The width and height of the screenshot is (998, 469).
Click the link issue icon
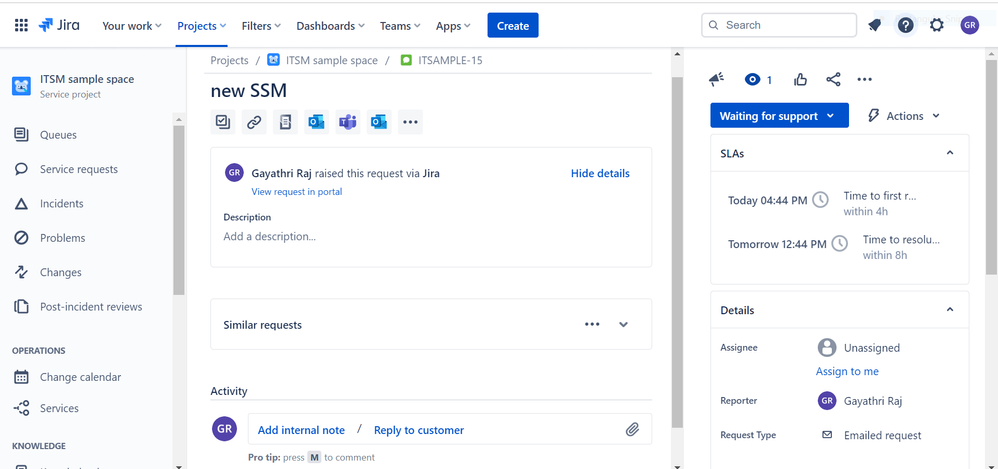tap(255, 122)
